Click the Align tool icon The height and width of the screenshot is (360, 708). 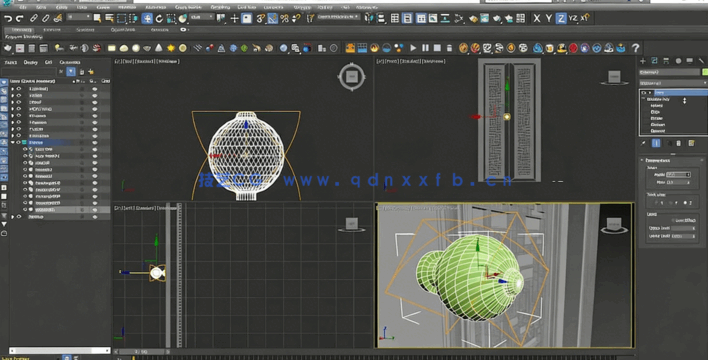coord(381,19)
